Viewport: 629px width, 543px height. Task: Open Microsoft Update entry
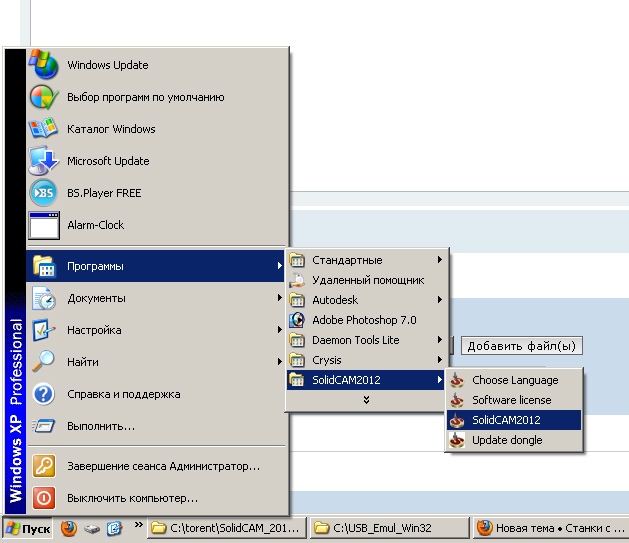pyautogui.click(x=157, y=161)
